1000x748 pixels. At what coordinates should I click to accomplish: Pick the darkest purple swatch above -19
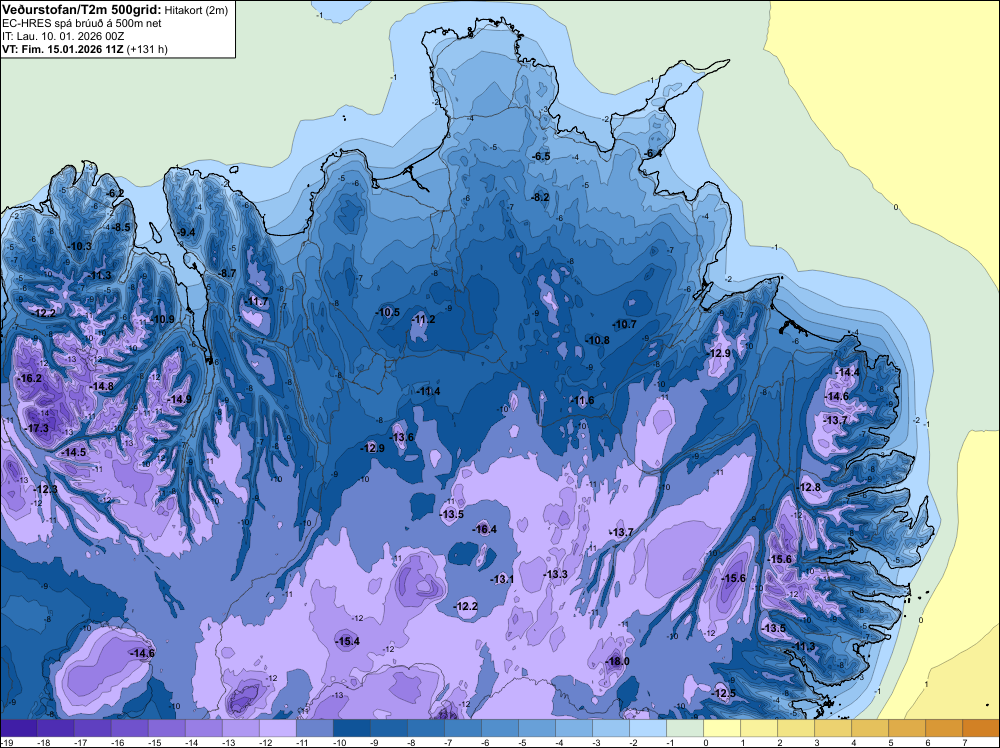(x=18, y=728)
